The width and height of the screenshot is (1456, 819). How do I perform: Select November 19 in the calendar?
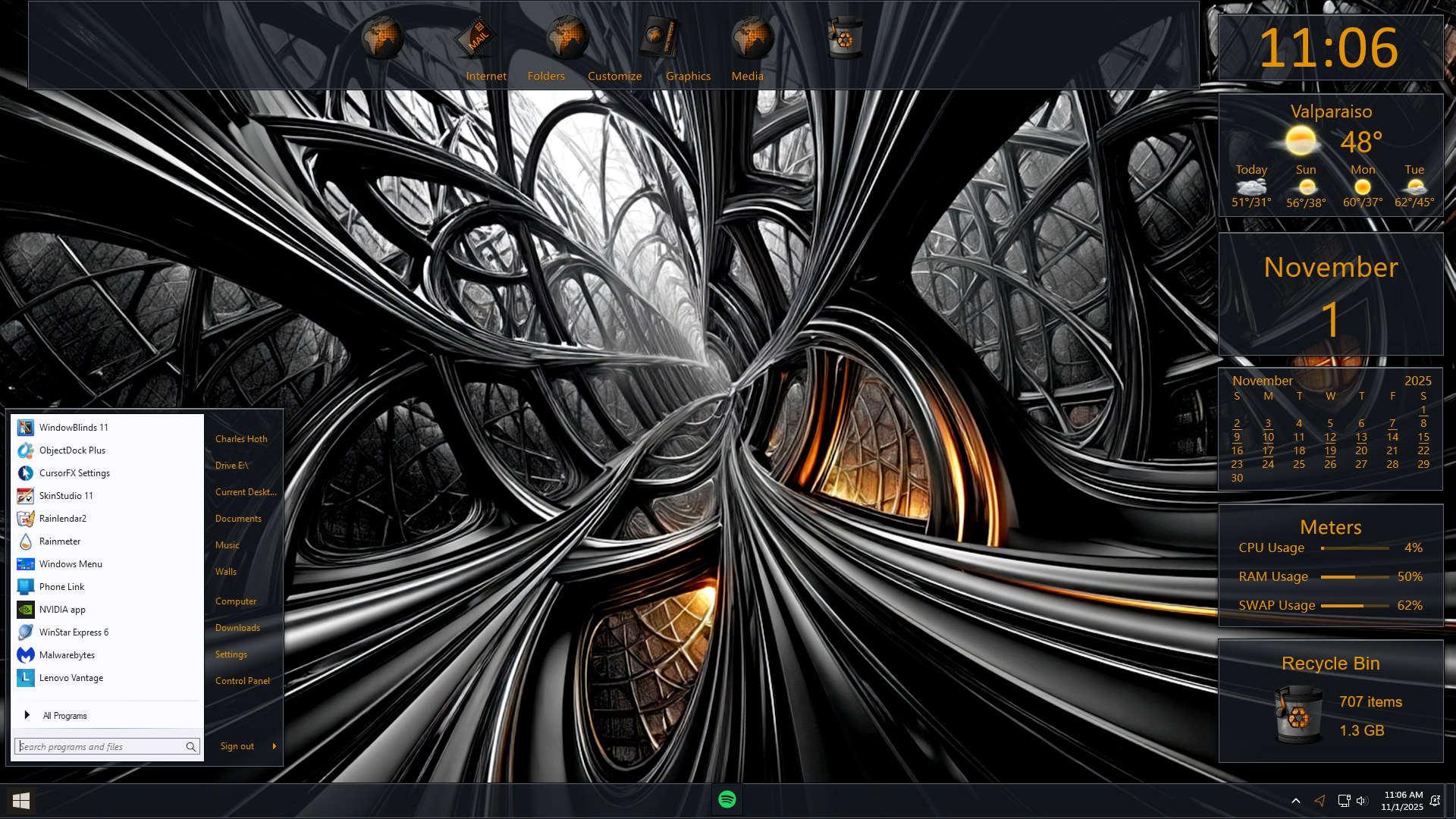[1330, 451]
